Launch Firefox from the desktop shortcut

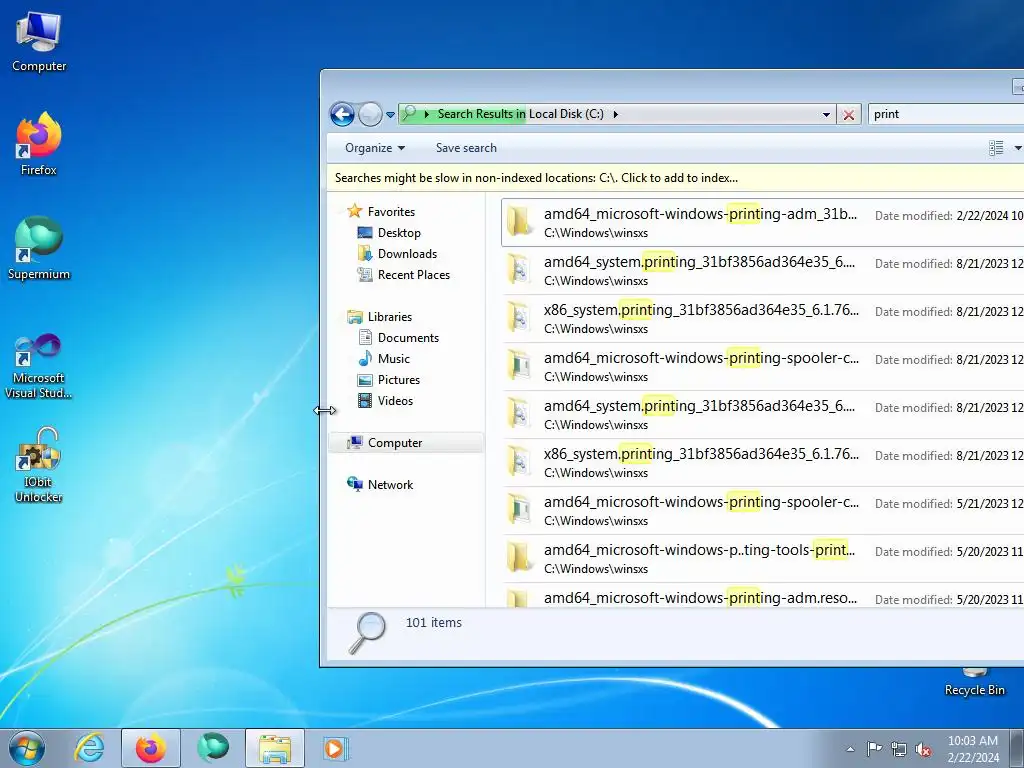(39, 144)
